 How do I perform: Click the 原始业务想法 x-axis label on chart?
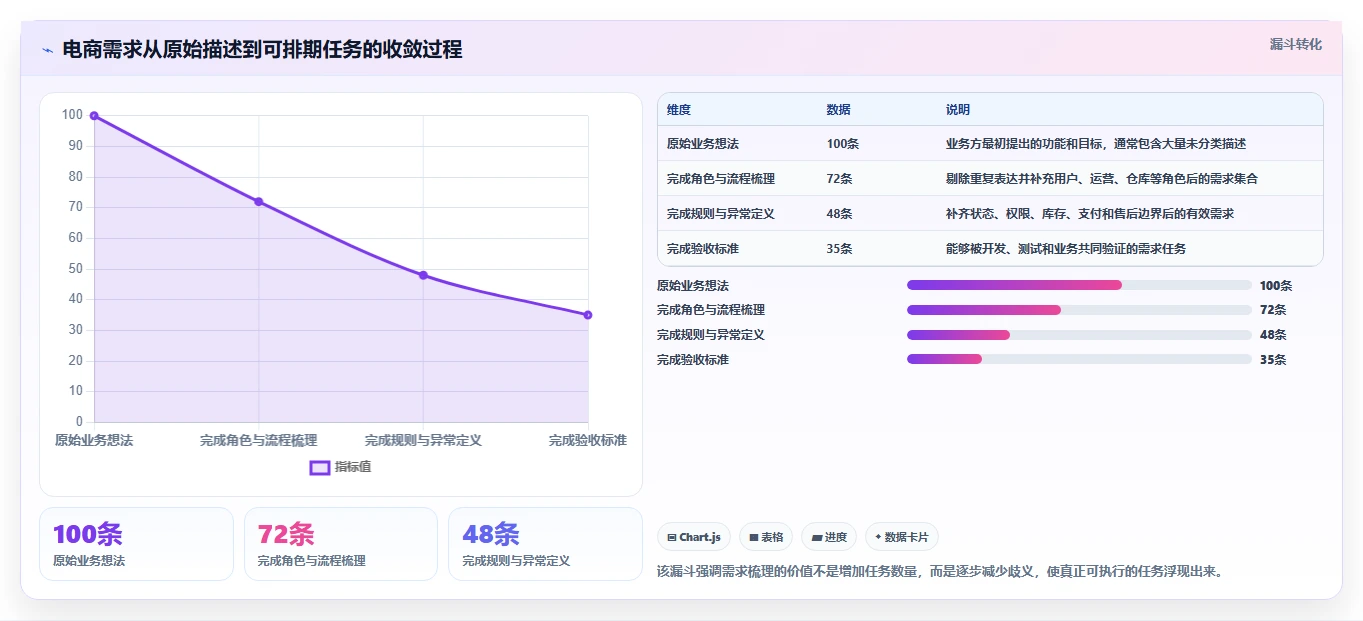click(94, 440)
